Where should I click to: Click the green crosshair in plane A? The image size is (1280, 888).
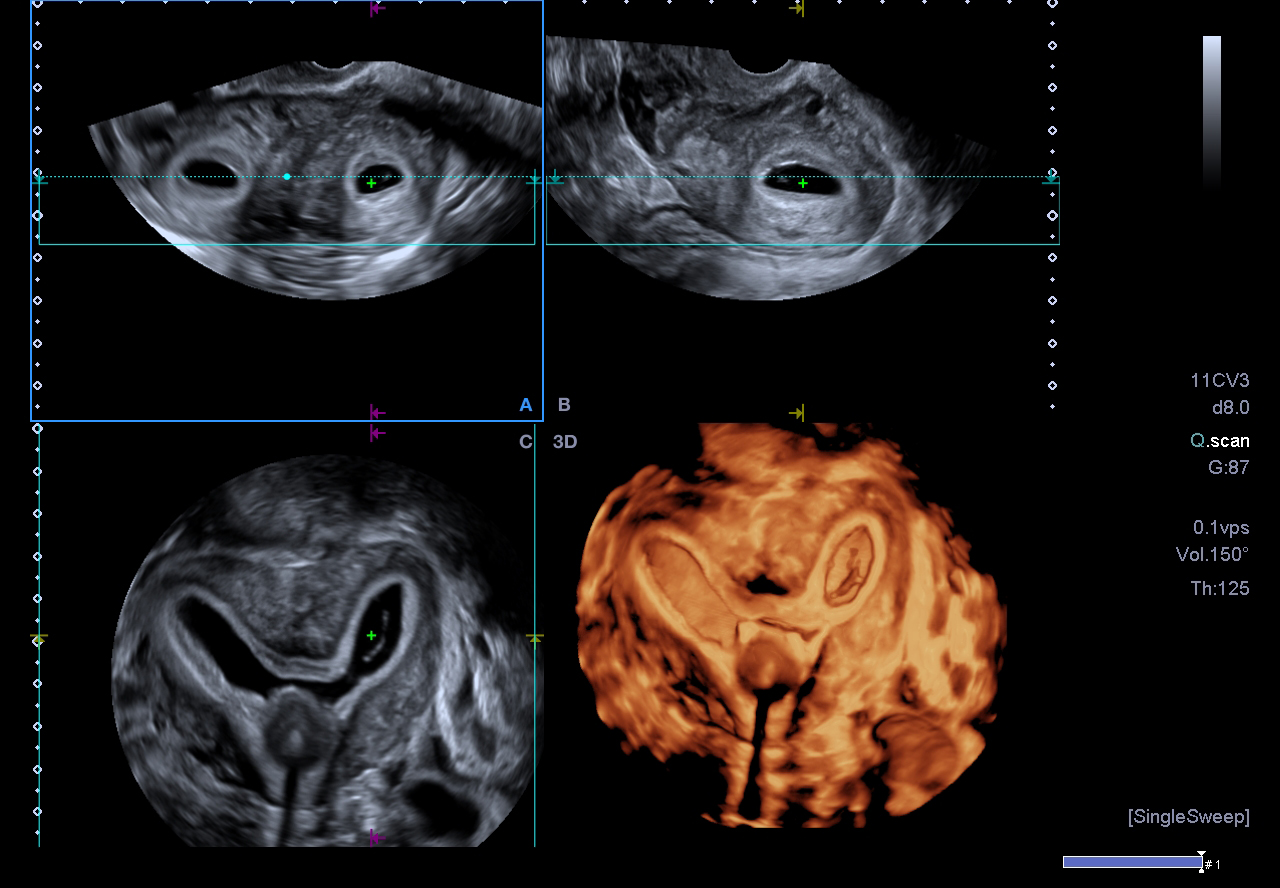click(x=372, y=184)
